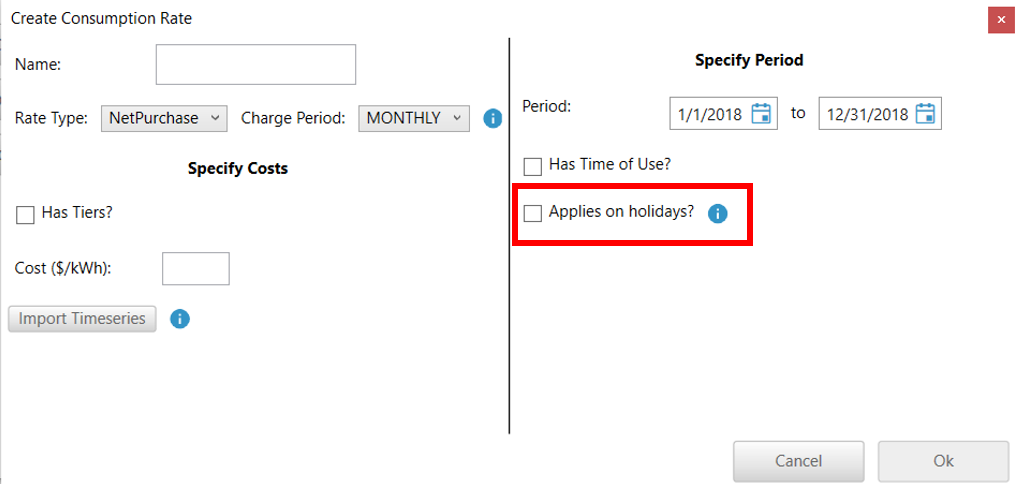Click the info icon for Applies on holidays

tap(717, 213)
